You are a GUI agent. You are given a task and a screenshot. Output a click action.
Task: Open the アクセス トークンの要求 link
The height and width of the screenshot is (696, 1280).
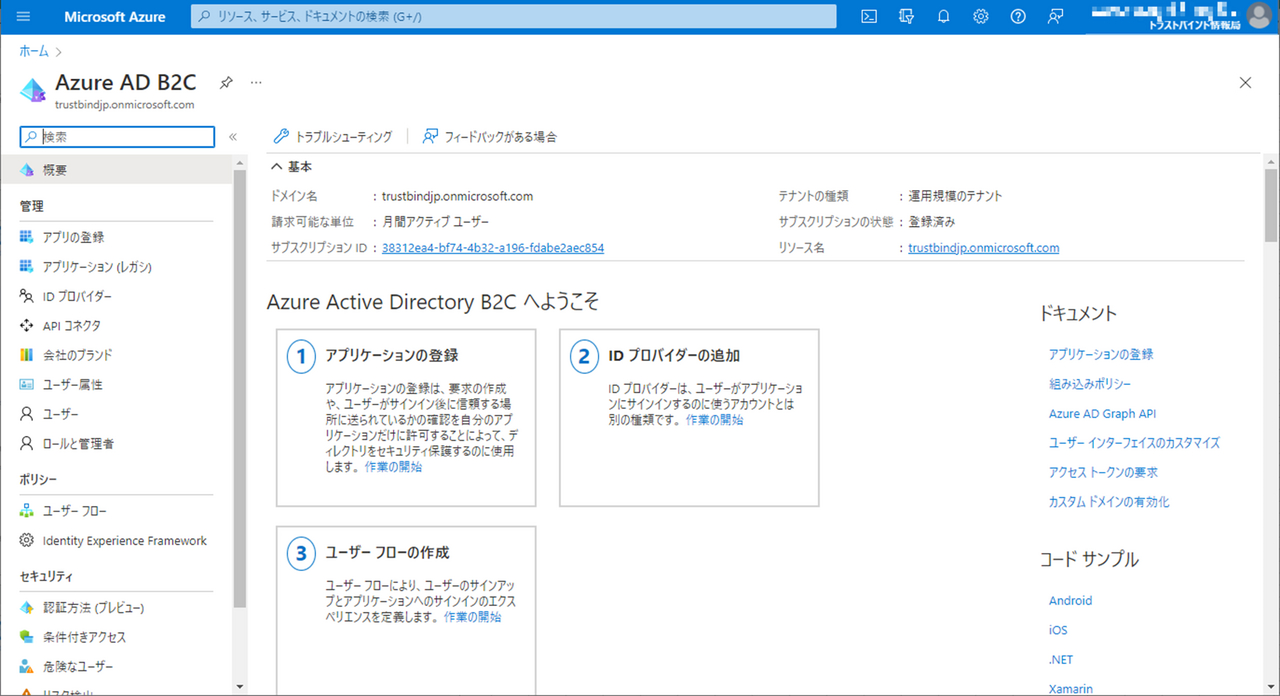[1103, 472]
